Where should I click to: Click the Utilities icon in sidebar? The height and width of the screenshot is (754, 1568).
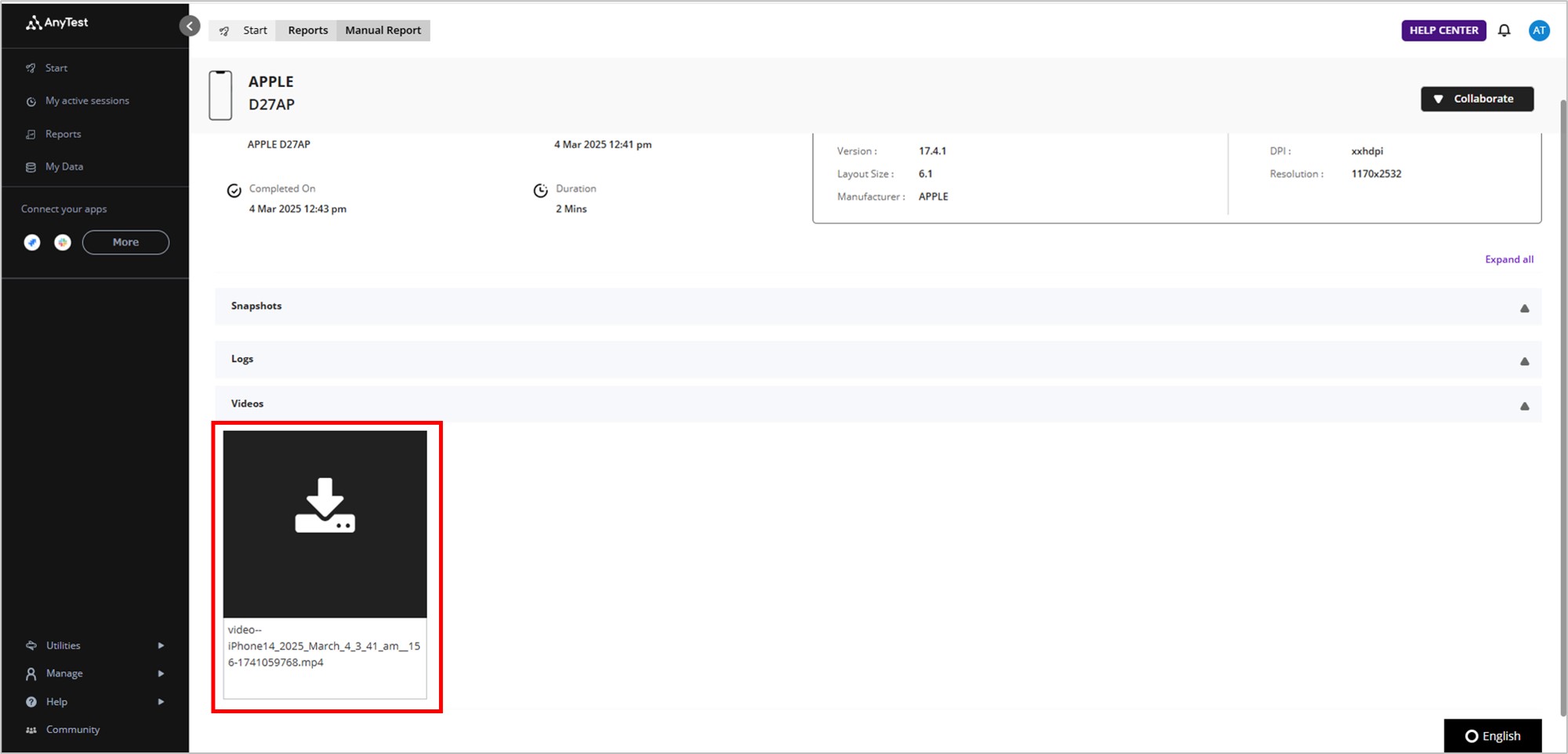coord(31,646)
